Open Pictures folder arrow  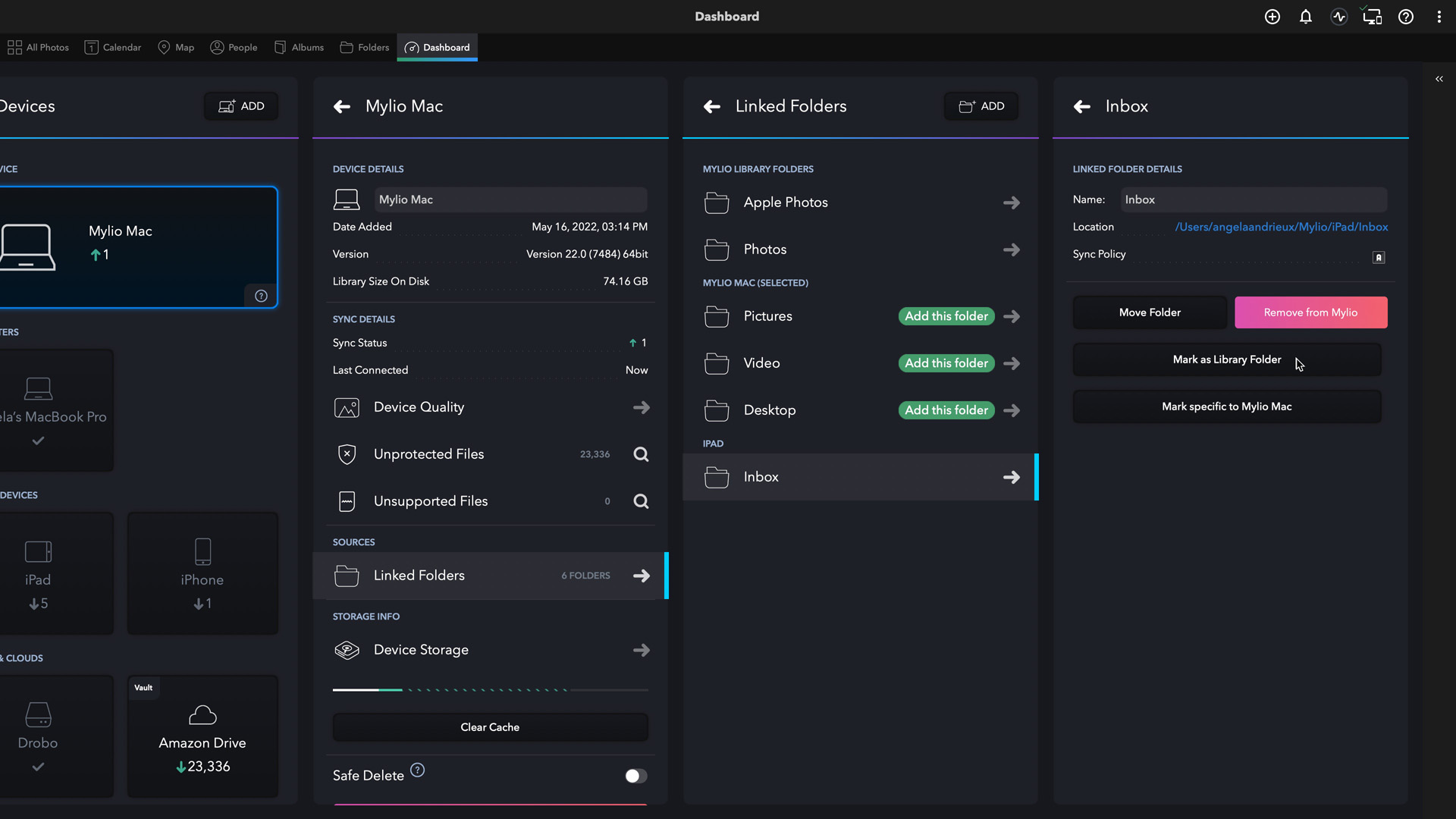coord(1012,317)
